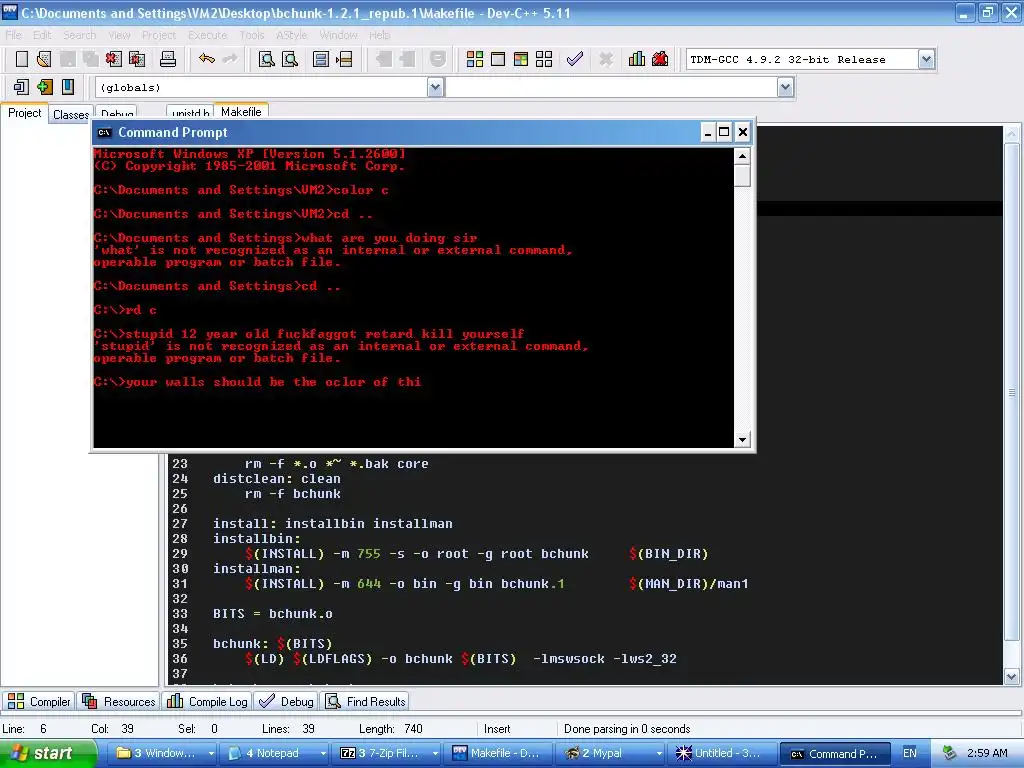
Task: Expand the empty members dropdown beside globals
Action: point(786,88)
